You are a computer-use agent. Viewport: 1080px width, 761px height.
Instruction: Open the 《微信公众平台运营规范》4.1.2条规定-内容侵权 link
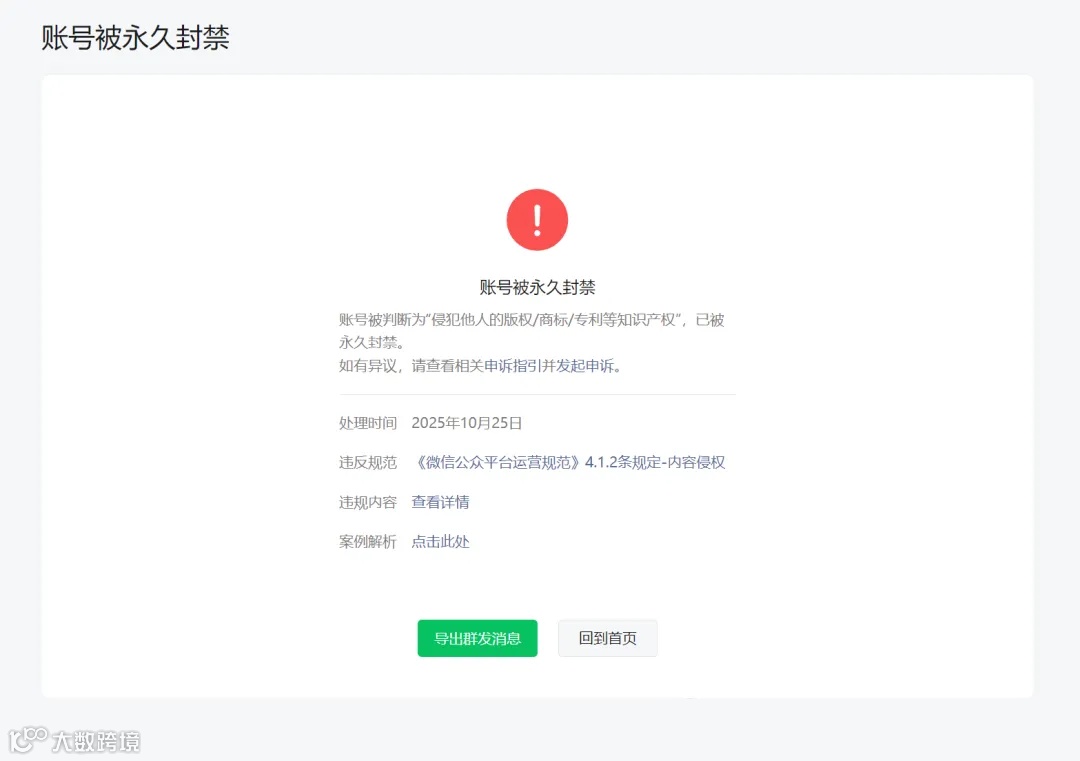(x=568, y=462)
